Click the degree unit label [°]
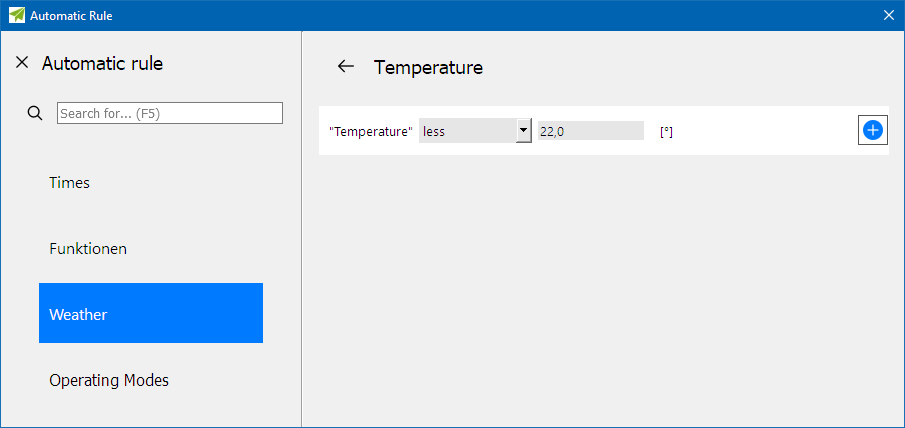Image resolution: width=905 pixels, height=428 pixels. click(667, 132)
